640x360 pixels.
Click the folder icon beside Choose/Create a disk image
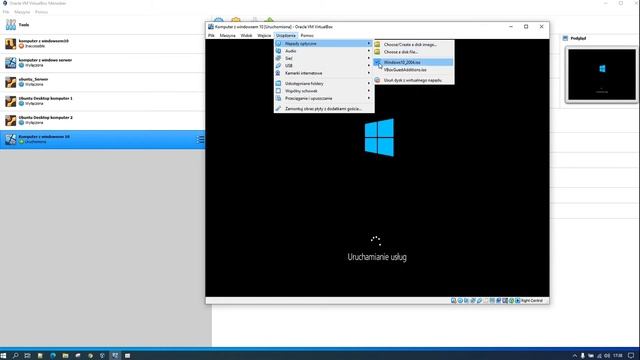(377, 44)
